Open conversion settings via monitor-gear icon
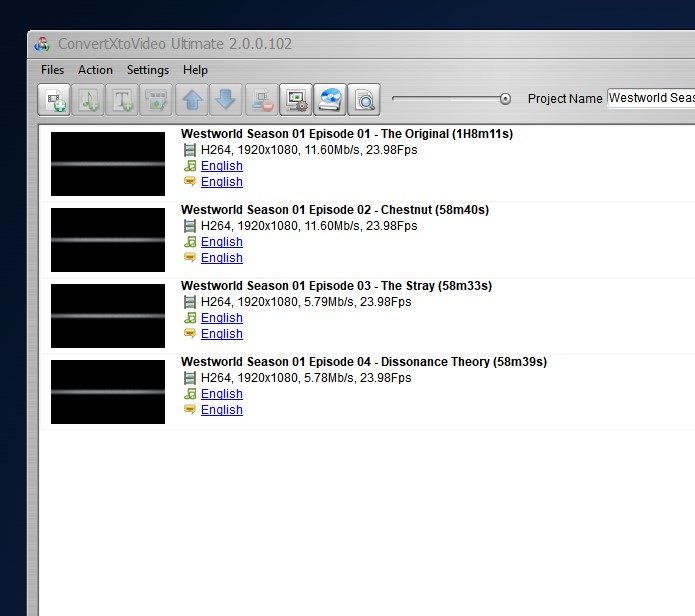 [x=296, y=100]
